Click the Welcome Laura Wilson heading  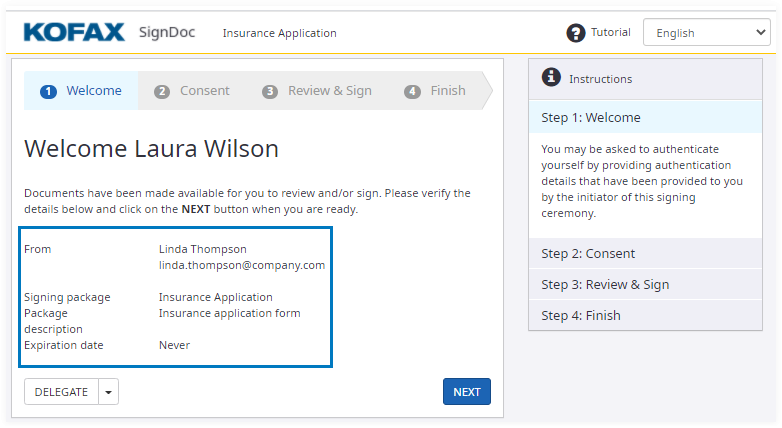coord(151,149)
